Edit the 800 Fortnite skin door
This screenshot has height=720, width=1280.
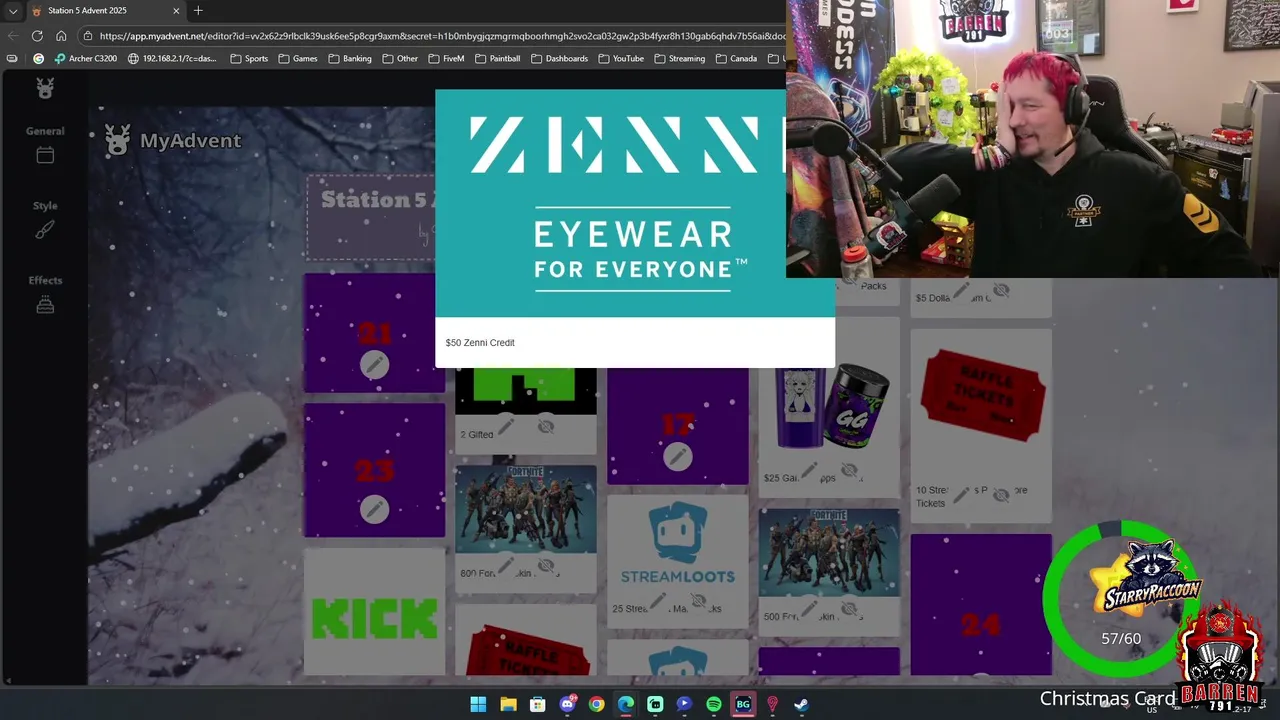tap(506, 567)
